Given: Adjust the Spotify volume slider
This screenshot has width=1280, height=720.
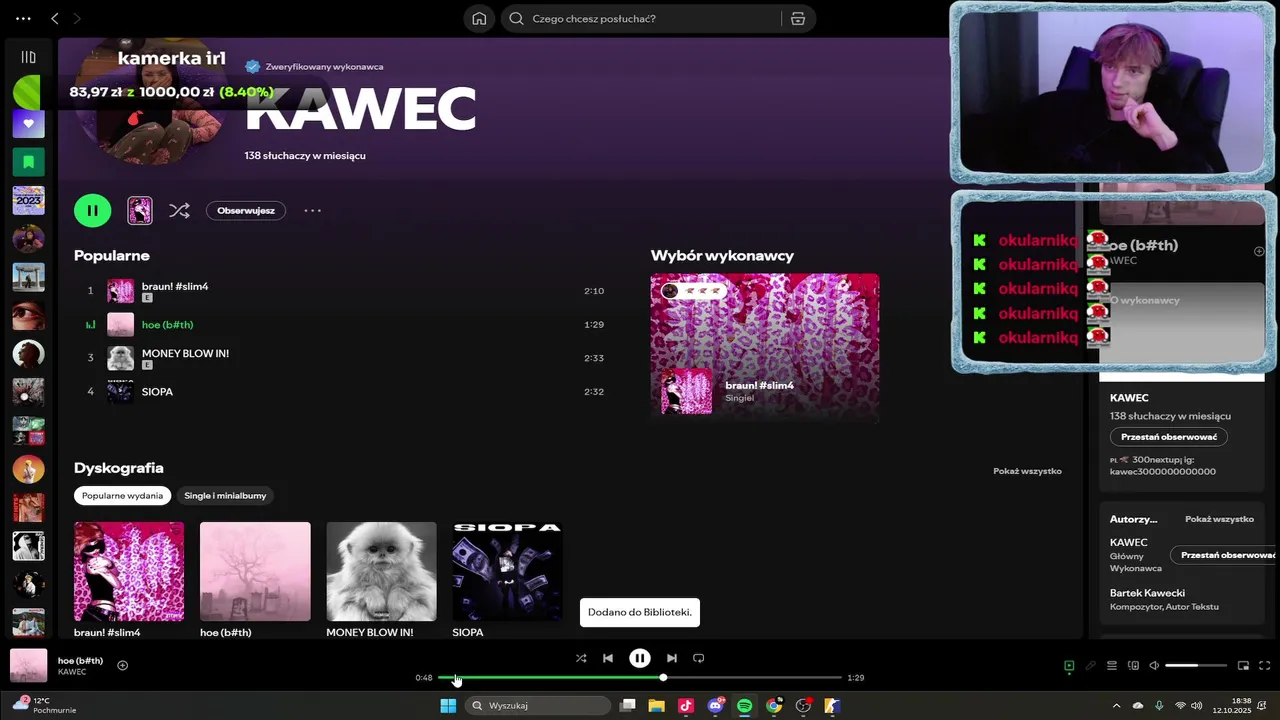Looking at the screenshot, I should 1196,665.
